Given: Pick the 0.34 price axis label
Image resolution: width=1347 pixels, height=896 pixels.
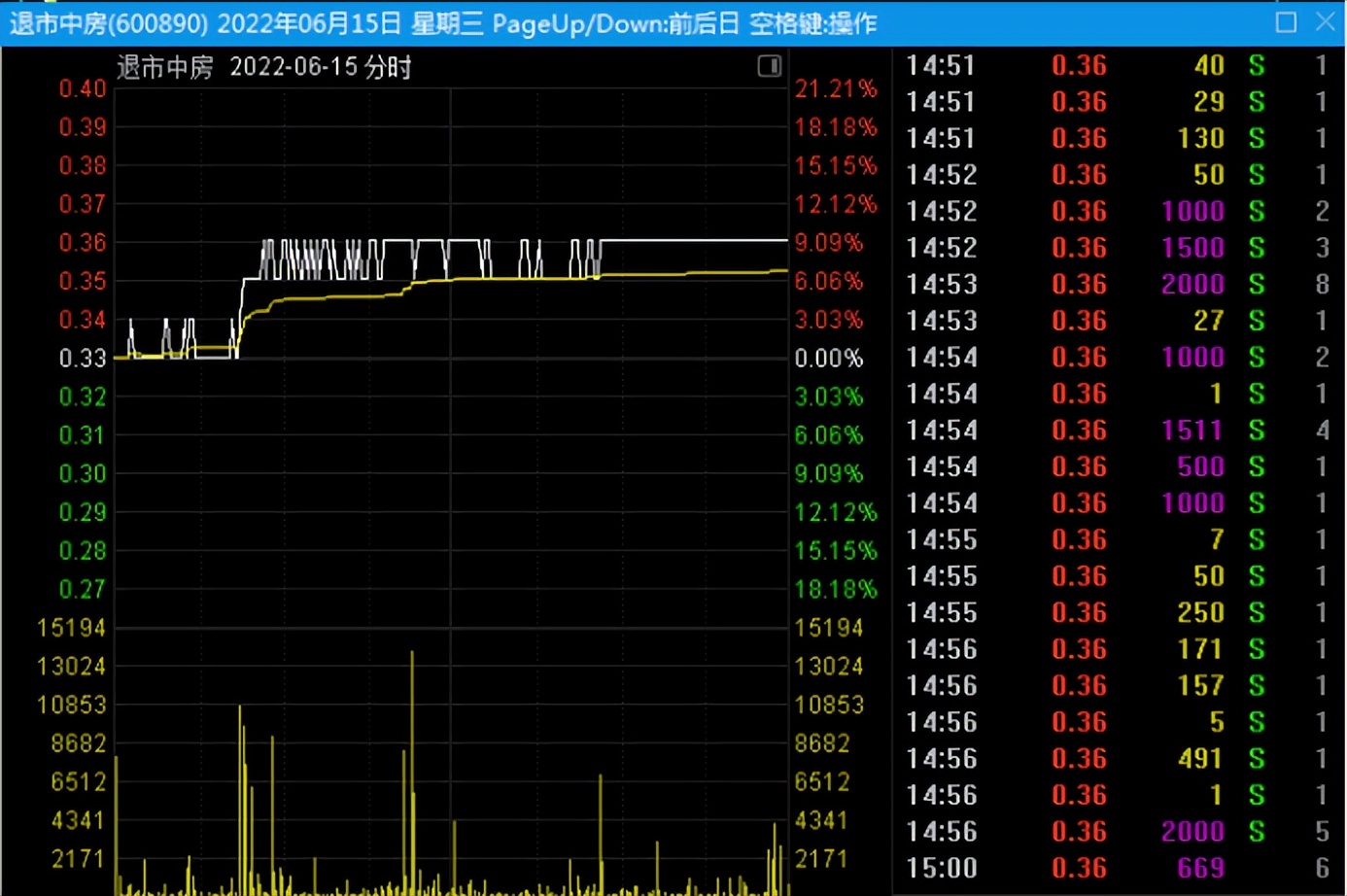Looking at the screenshot, I should [83, 320].
